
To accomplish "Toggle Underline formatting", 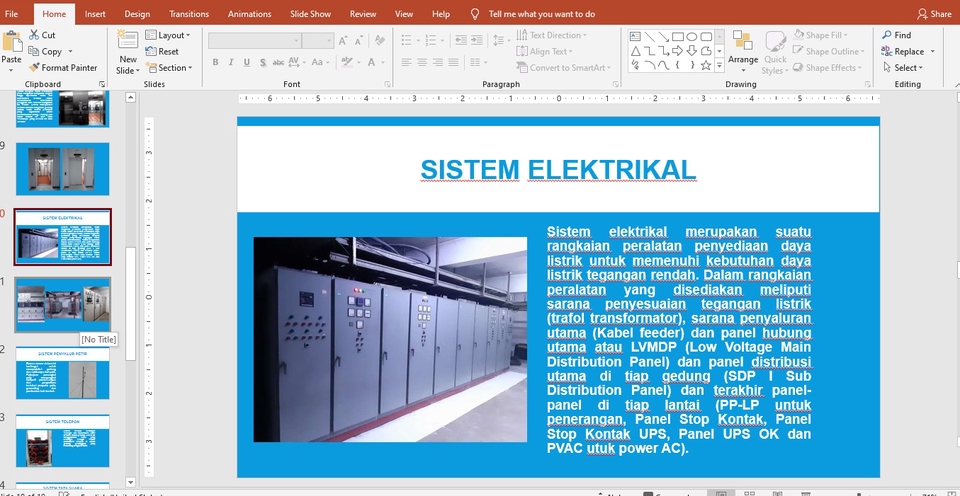I will [247, 62].
